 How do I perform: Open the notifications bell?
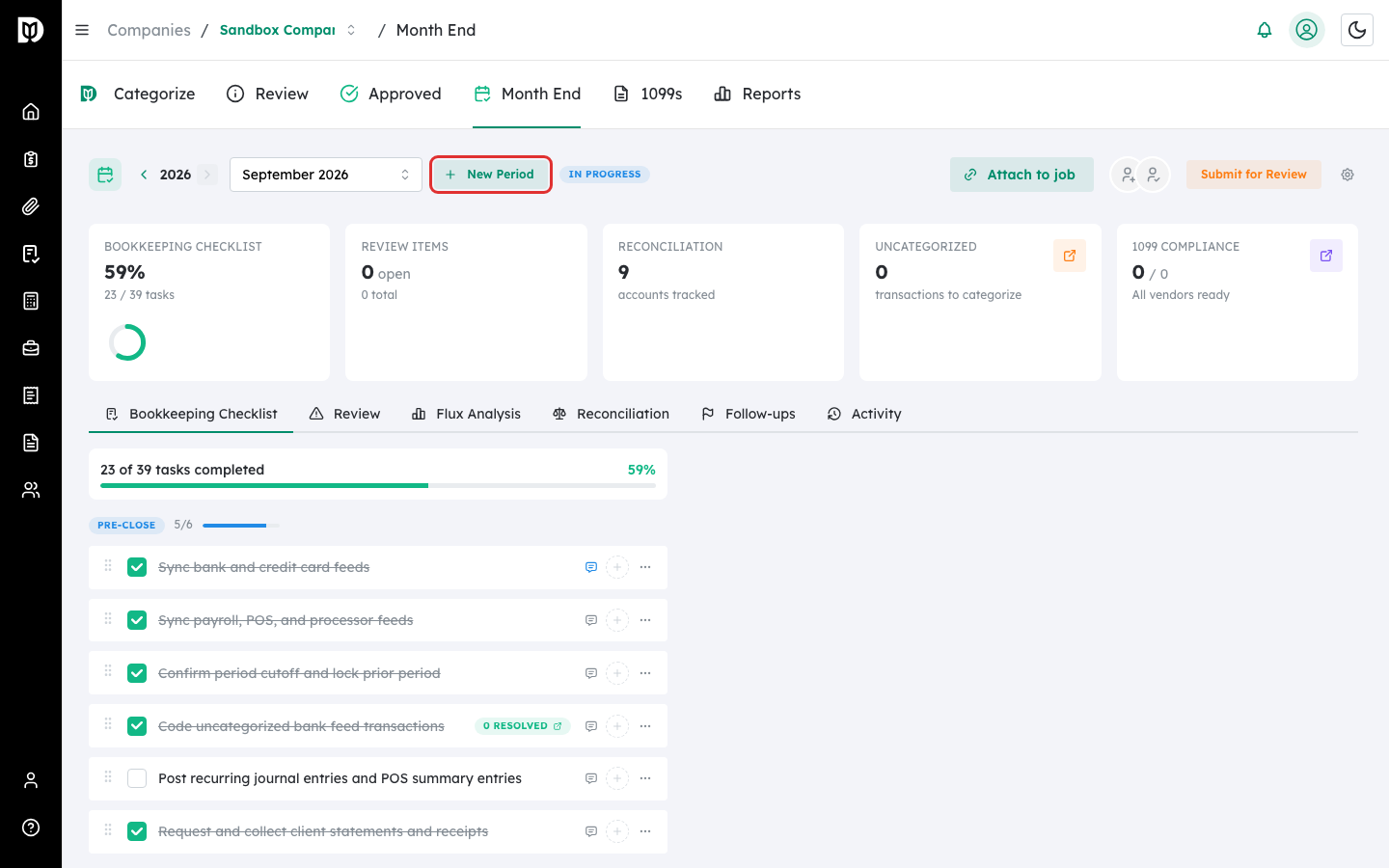click(1265, 30)
